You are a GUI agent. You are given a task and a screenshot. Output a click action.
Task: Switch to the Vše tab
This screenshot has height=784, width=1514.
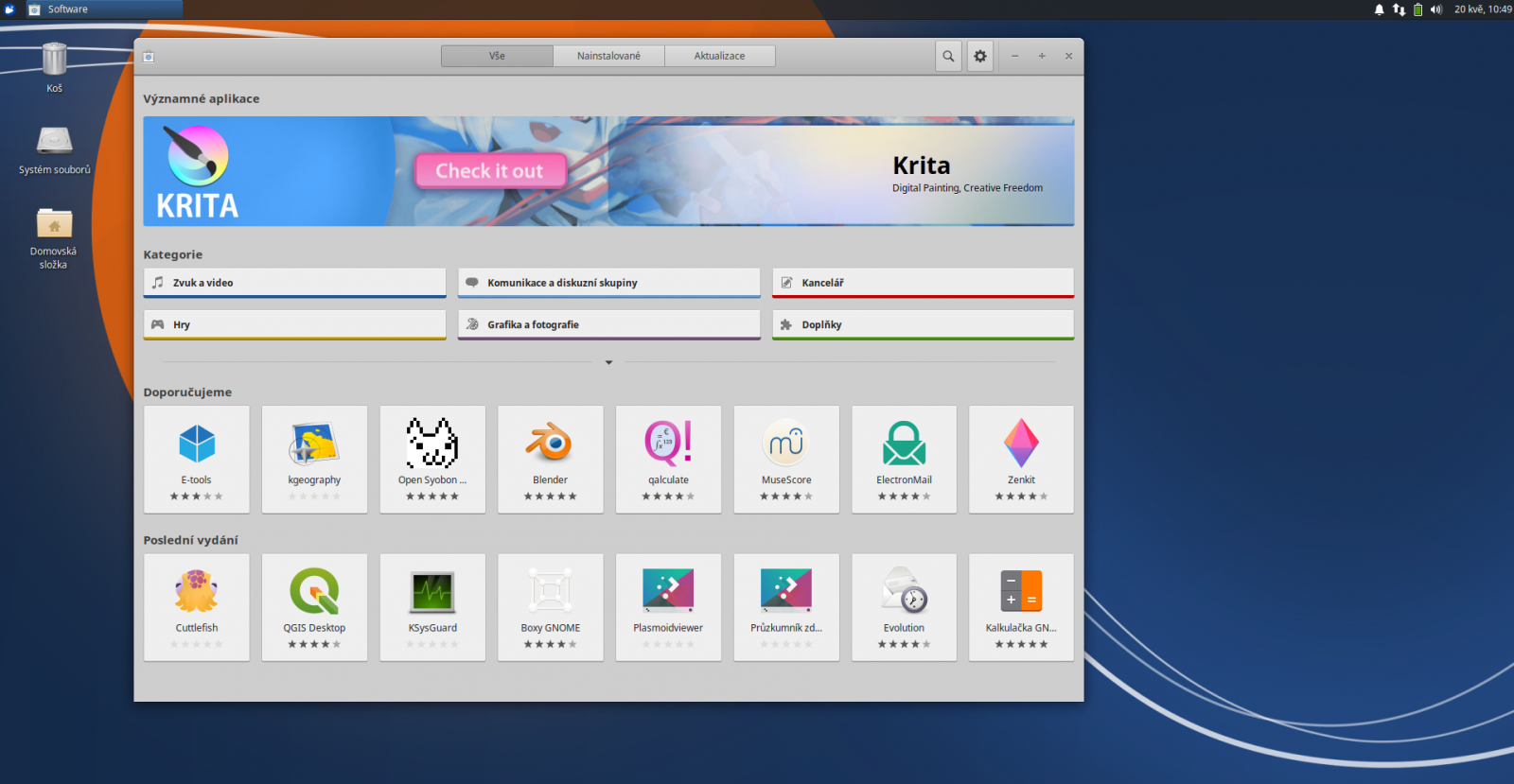tap(497, 56)
